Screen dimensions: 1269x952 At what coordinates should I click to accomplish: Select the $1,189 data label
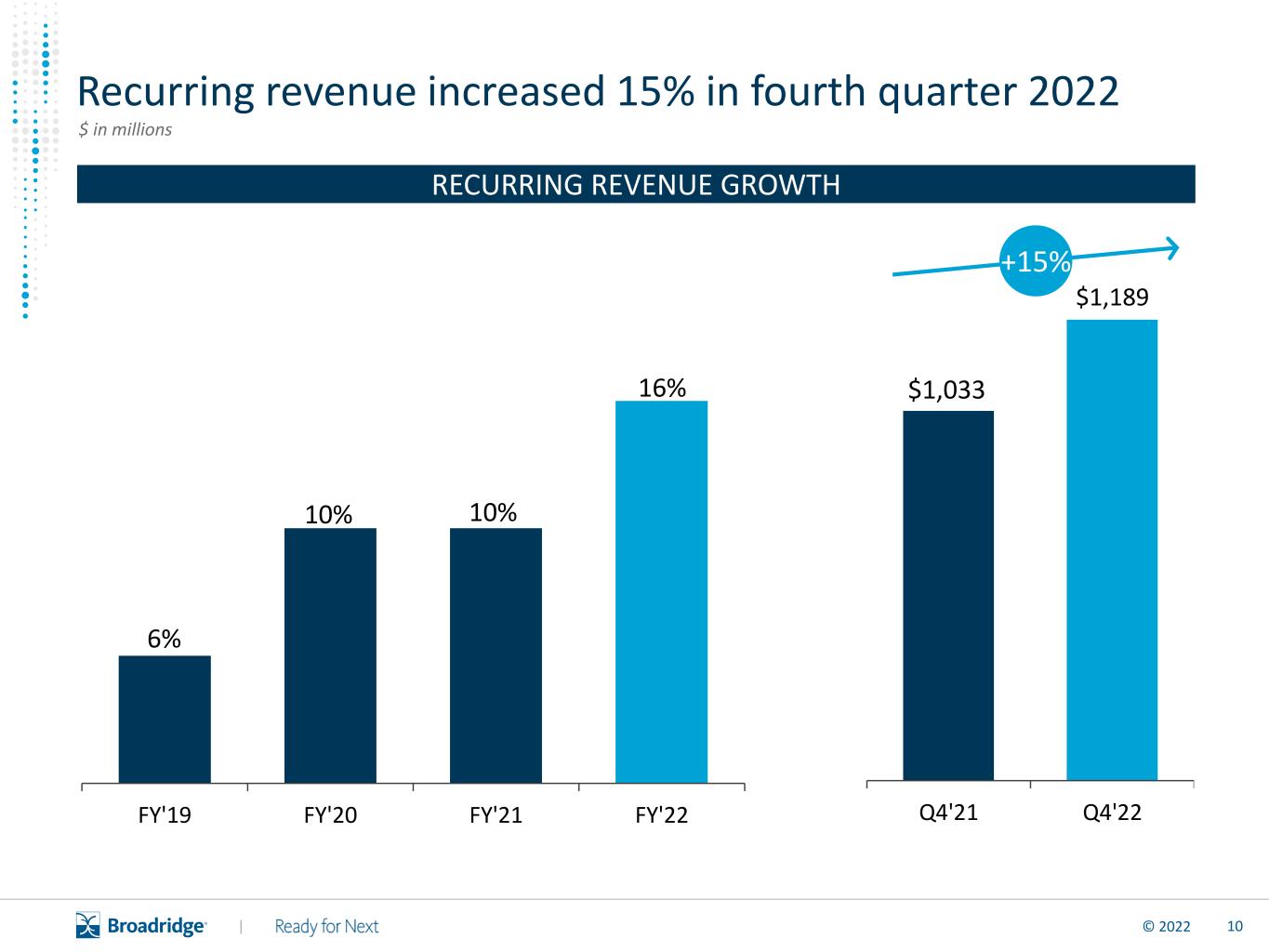(1113, 297)
